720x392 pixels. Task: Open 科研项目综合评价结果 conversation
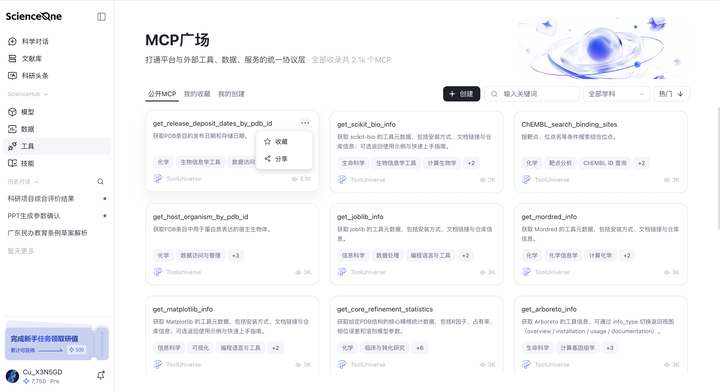(x=57, y=198)
